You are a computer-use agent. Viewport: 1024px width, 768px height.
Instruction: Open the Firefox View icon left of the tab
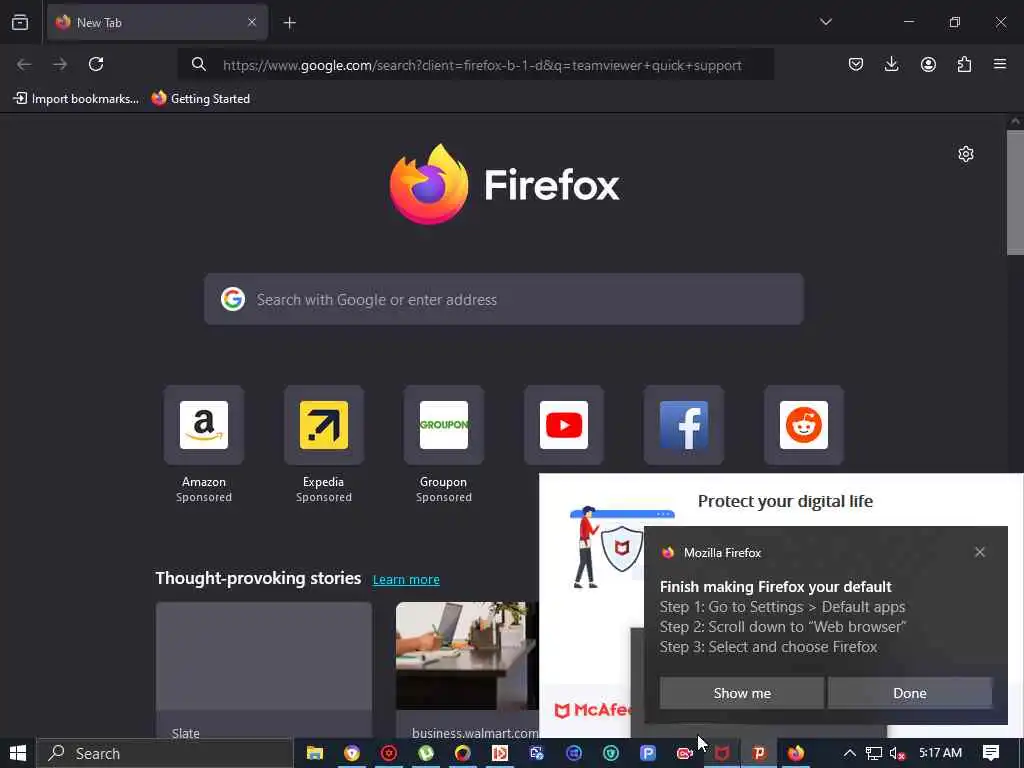point(20,22)
